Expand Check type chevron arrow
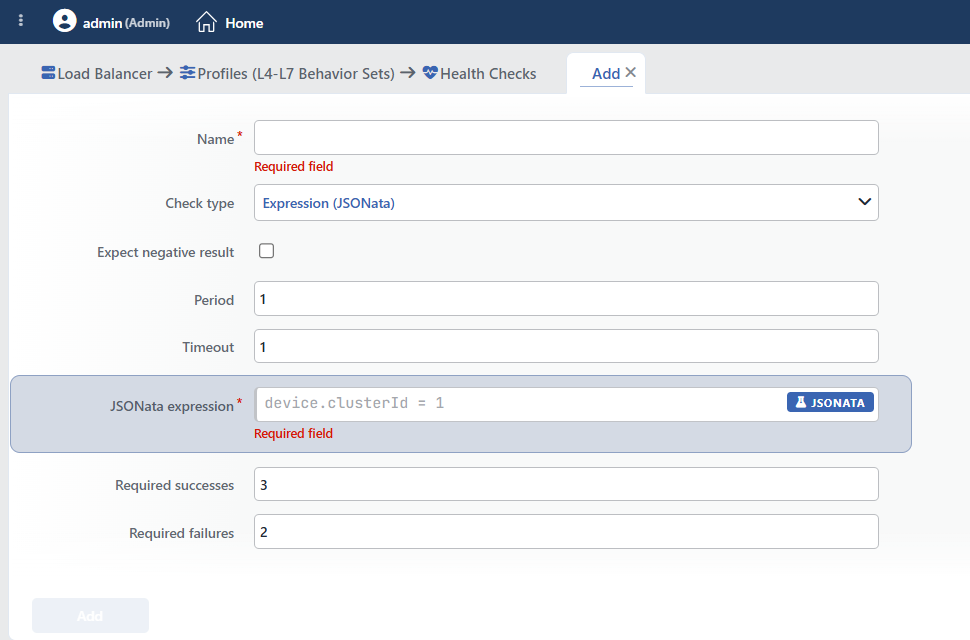The height and width of the screenshot is (640, 970). (864, 202)
